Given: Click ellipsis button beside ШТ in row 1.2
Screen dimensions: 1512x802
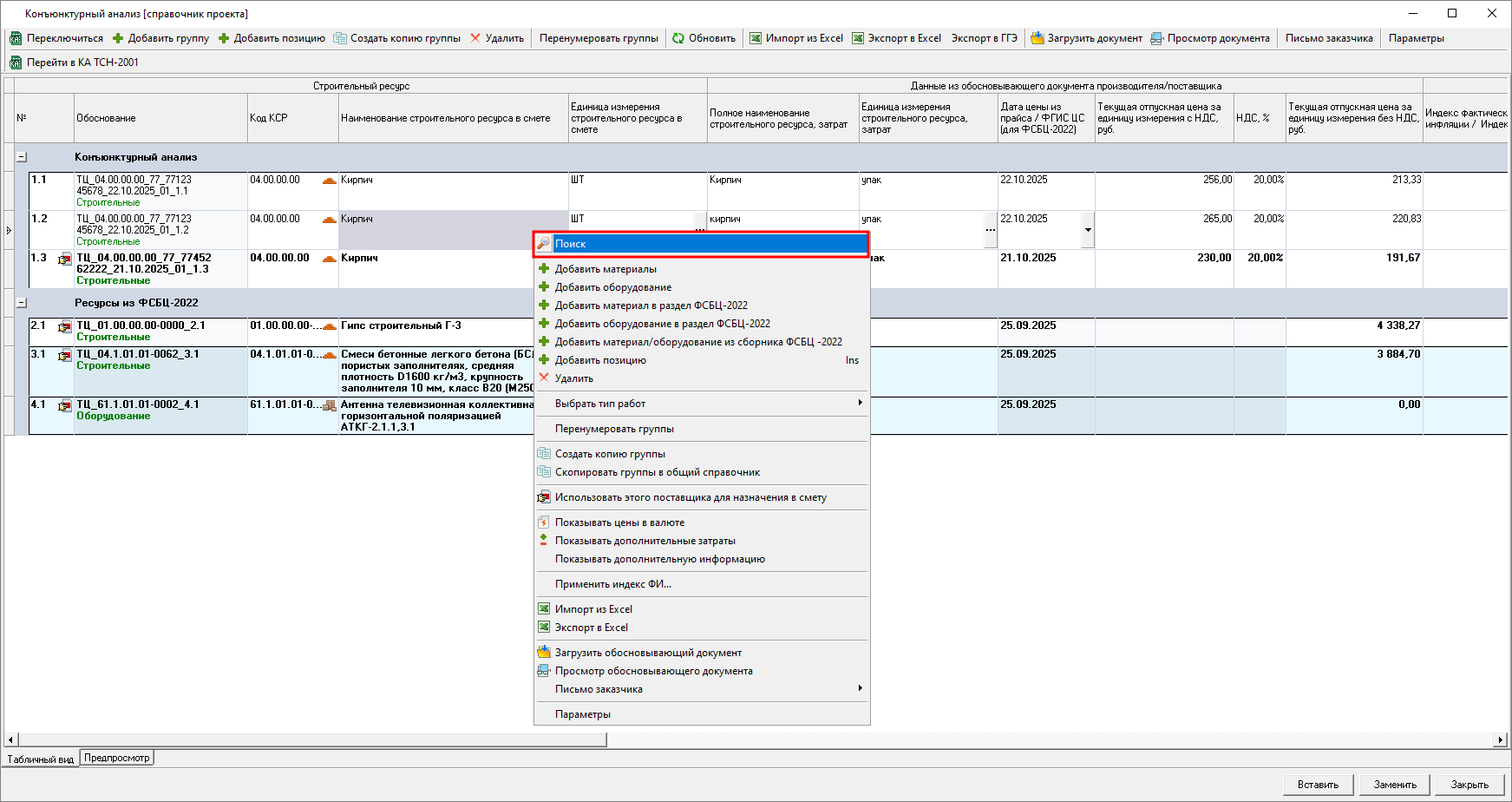Looking at the screenshot, I should (700, 222).
